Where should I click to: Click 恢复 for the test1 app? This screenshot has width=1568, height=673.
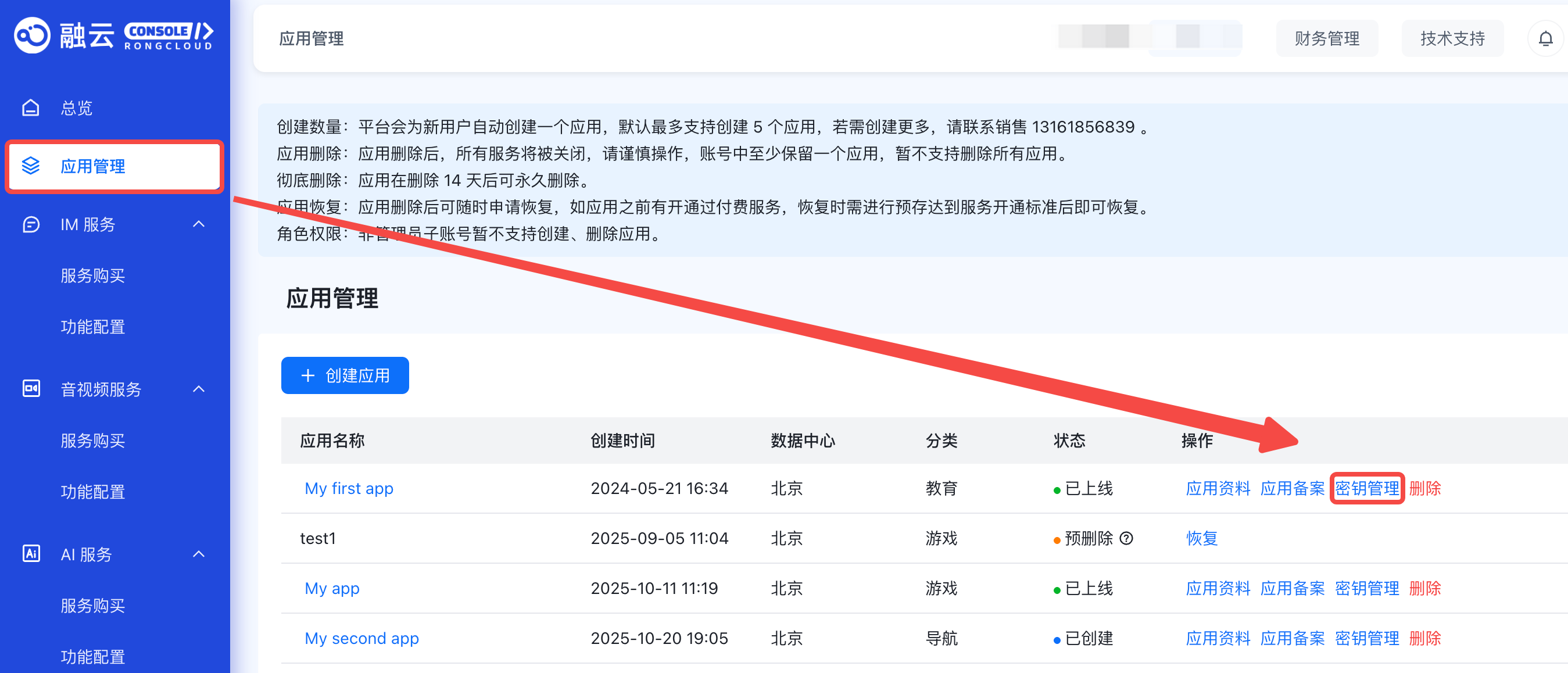pos(1201,538)
